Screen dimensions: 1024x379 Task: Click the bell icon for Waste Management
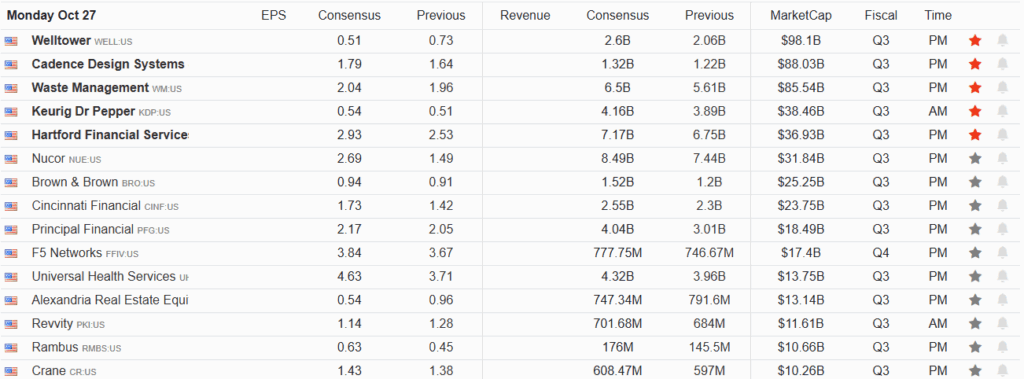(1002, 88)
